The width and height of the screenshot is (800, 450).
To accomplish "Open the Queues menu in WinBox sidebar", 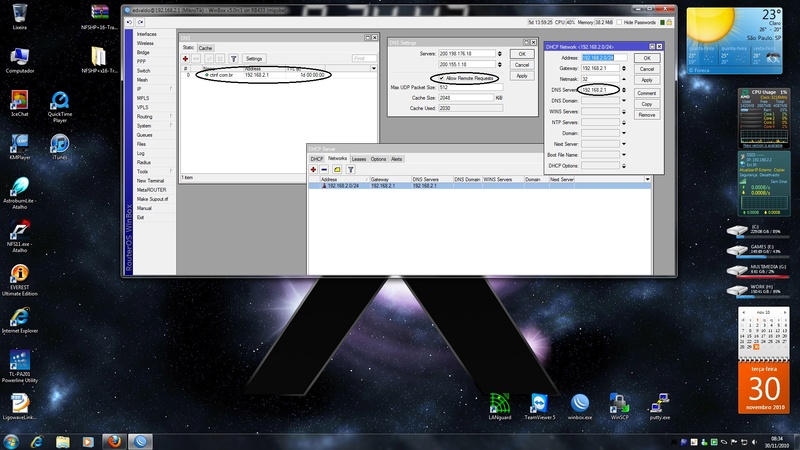I will (x=145, y=135).
